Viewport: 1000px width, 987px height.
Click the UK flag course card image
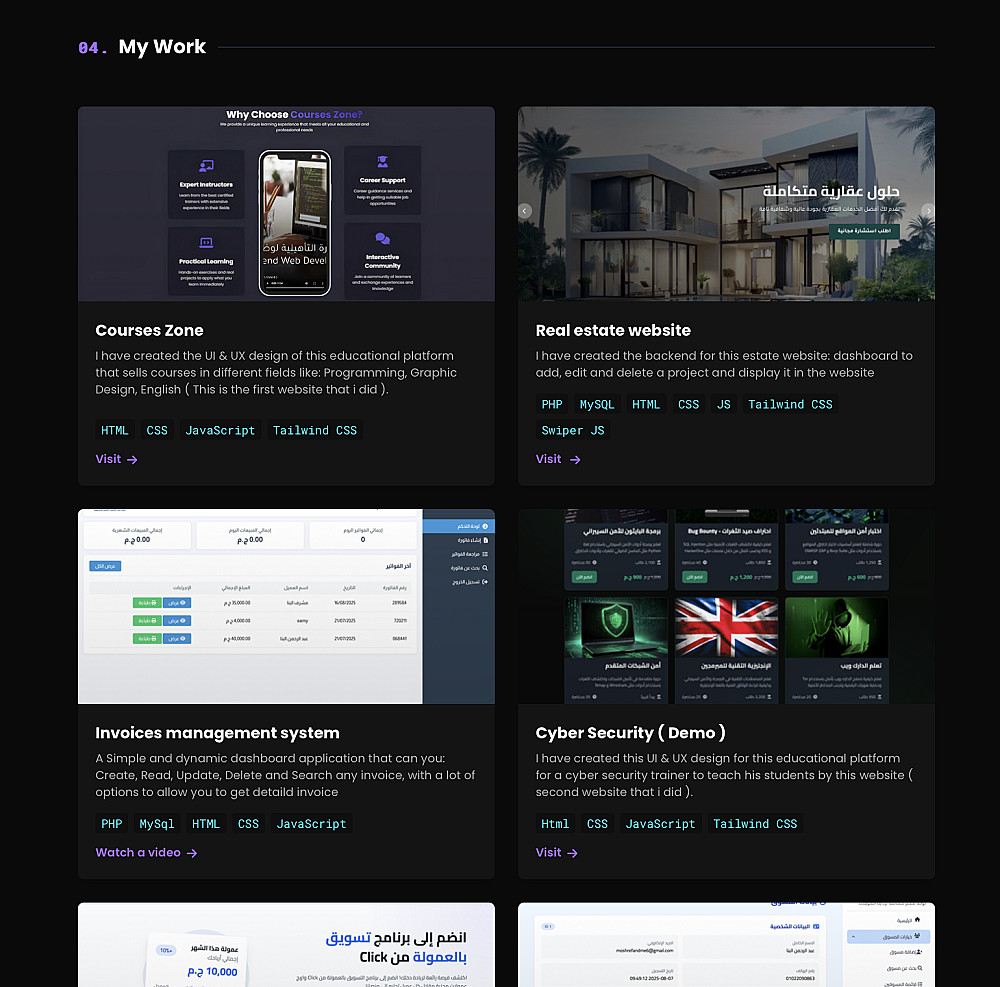click(726, 627)
